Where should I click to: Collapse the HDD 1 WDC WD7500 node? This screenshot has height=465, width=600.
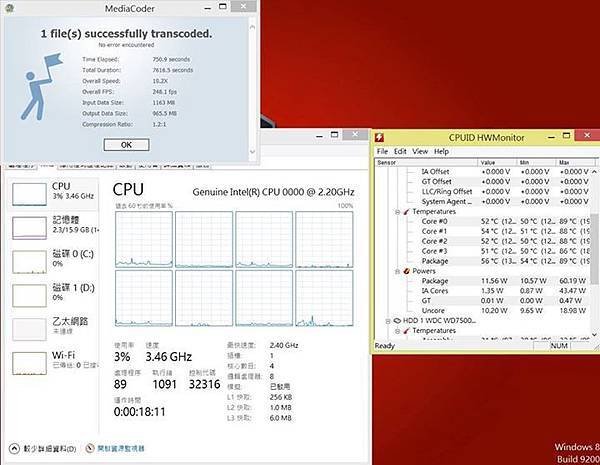click(388, 321)
